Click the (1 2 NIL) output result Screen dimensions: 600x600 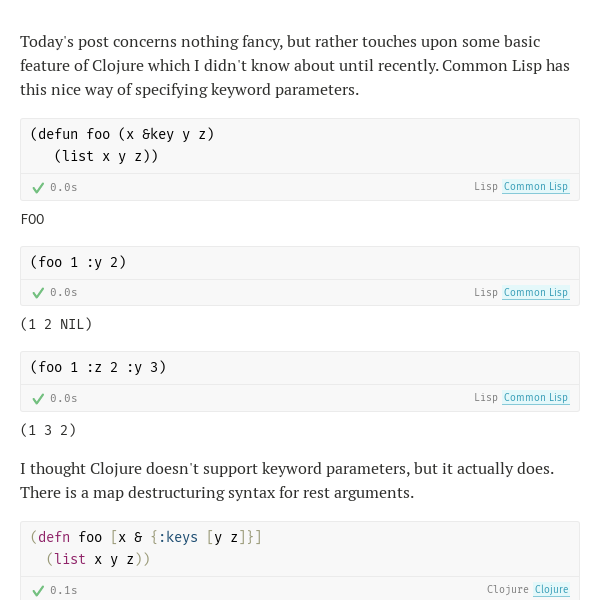point(56,324)
